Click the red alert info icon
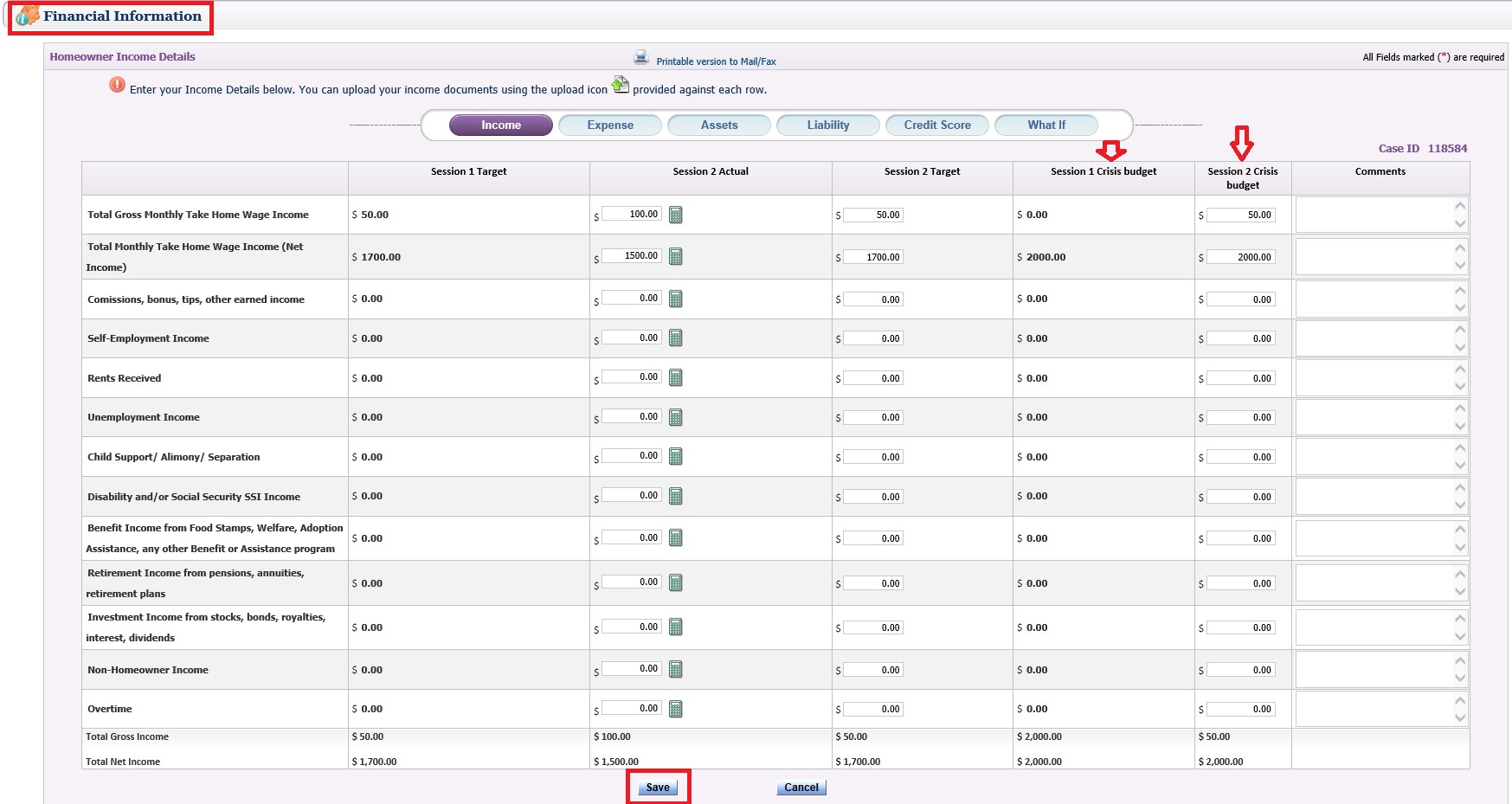Screen dimensions: 1512x804 [x=117, y=85]
